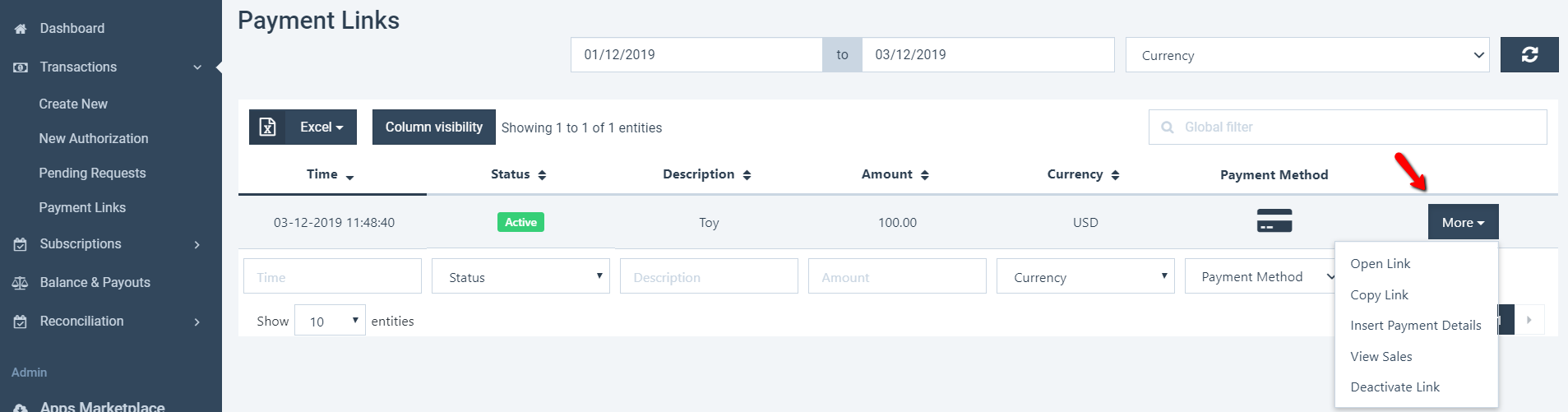Click the Excel file icon
The height and width of the screenshot is (412, 1568).
267,127
